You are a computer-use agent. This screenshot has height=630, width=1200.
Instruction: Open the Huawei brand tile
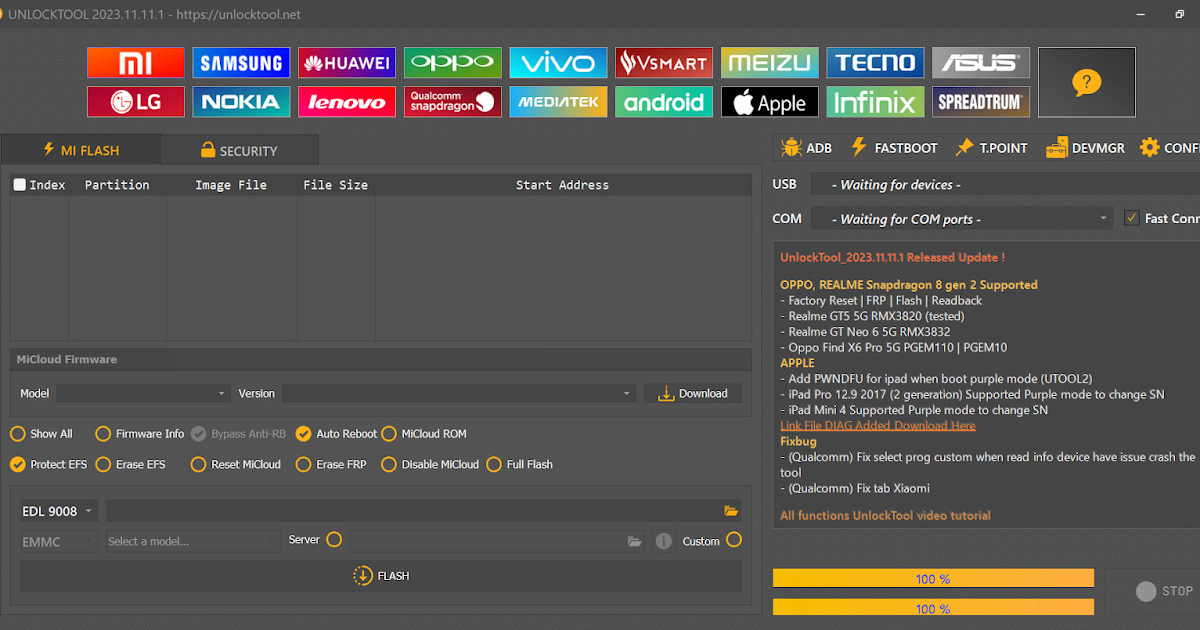(x=347, y=63)
